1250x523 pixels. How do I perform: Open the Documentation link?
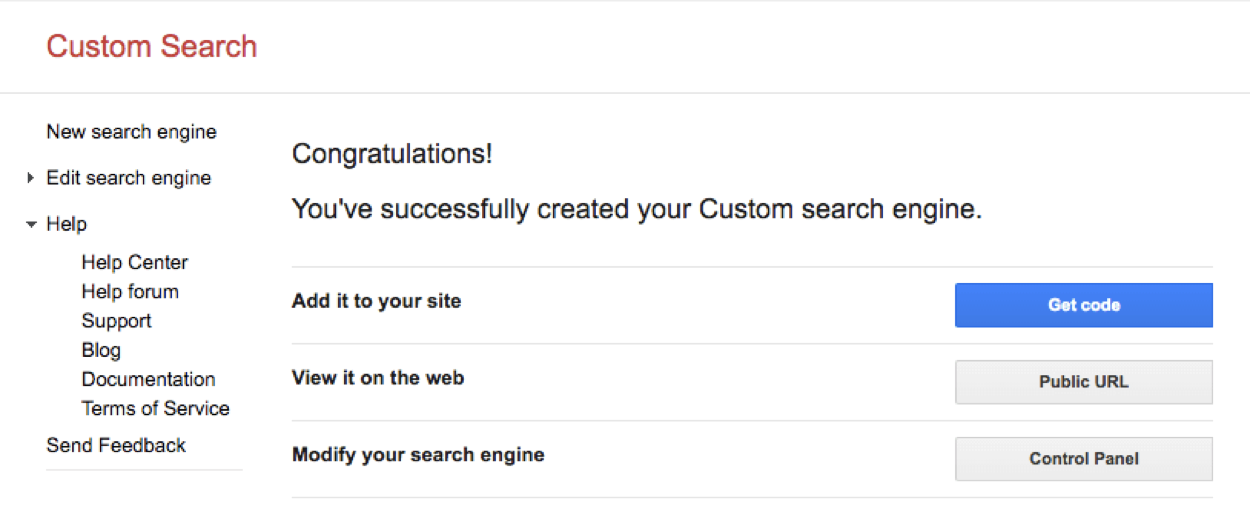(x=148, y=379)
